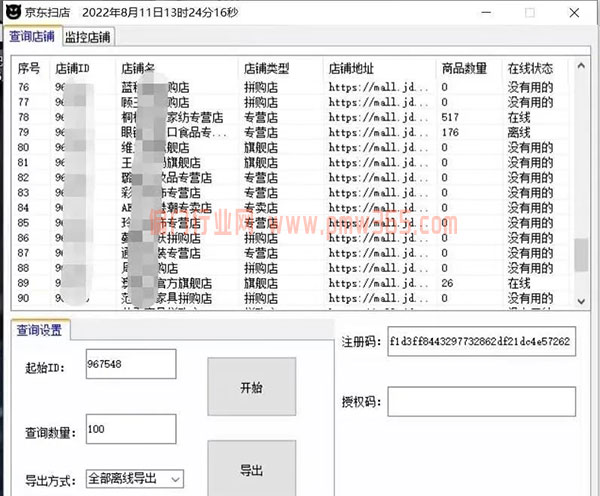Minimize the 京东扫店 window

[486, 13]
